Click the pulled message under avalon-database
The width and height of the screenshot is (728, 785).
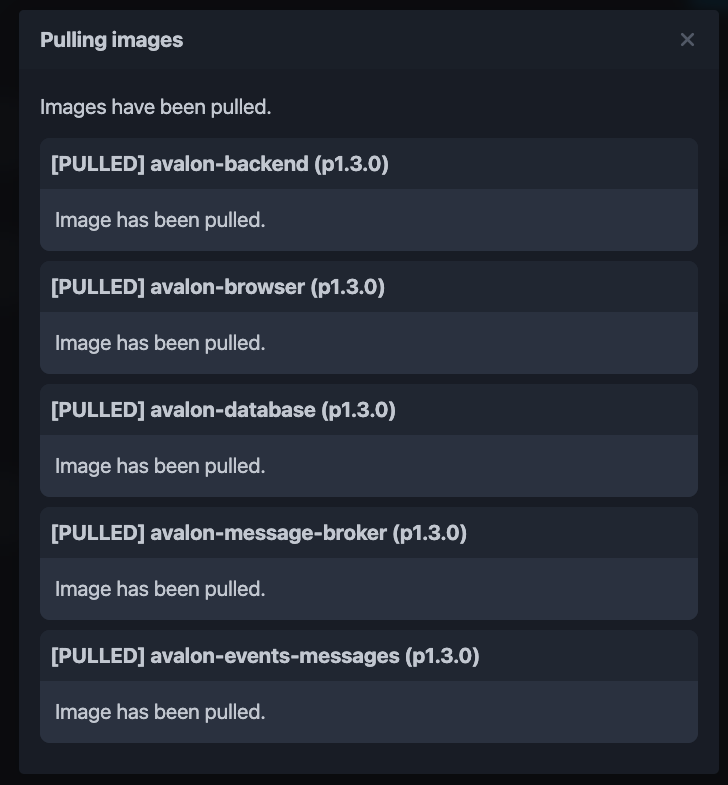[x=160, y=466]
